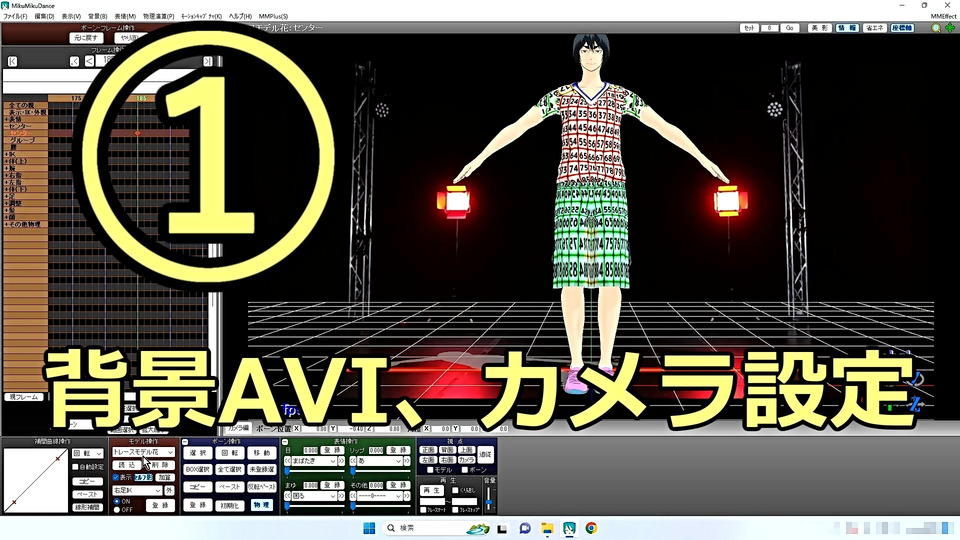Open the 回転 interpolation curve dropdown
960x540 pixels.
88,454
